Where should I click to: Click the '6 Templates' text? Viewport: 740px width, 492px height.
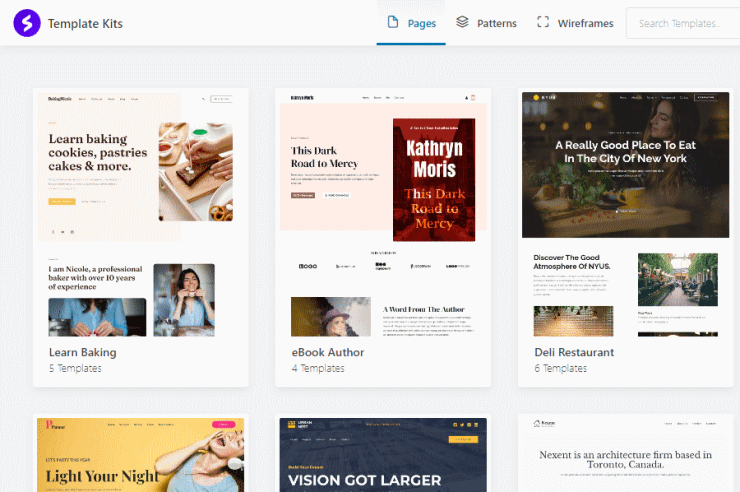(561, 368)
